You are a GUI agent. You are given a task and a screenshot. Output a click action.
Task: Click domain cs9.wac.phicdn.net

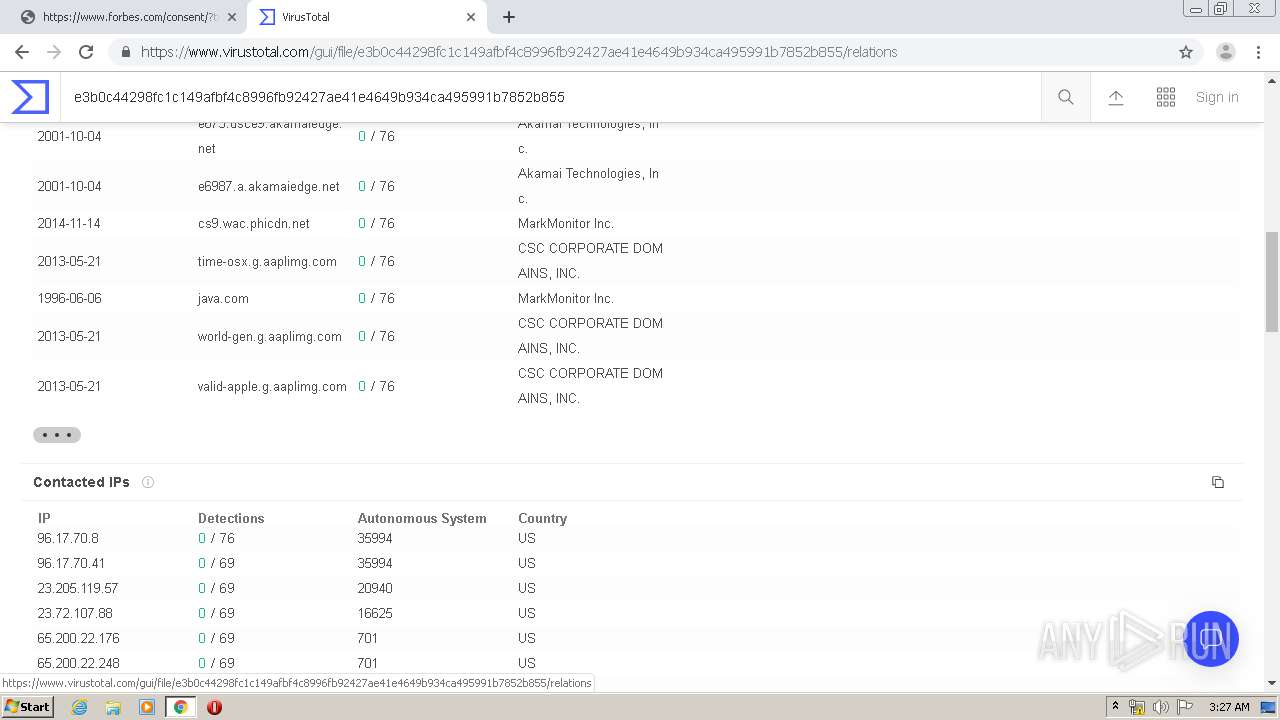pos(253,224)
